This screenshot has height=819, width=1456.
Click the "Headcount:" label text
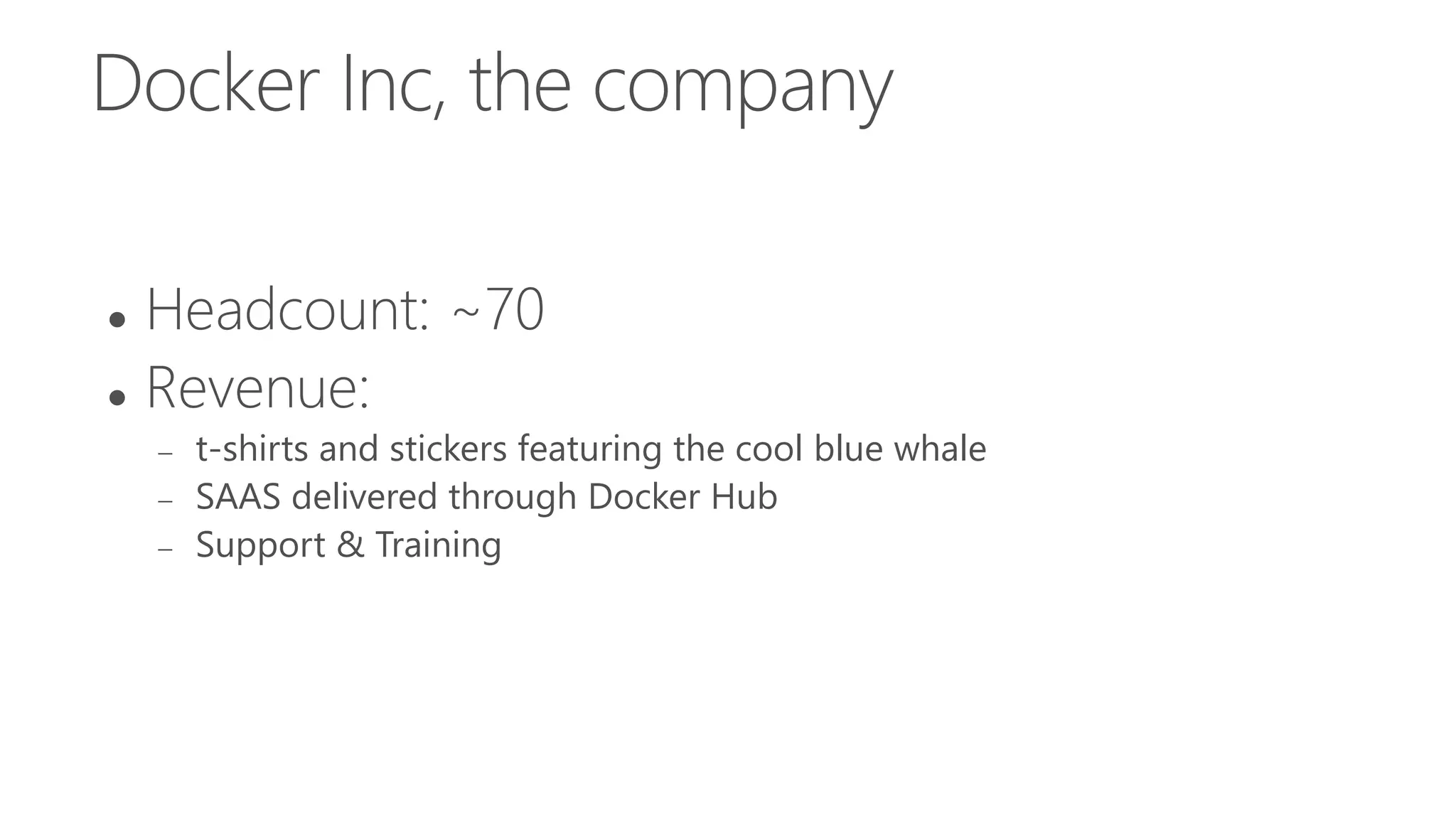[x=287, y=311]
